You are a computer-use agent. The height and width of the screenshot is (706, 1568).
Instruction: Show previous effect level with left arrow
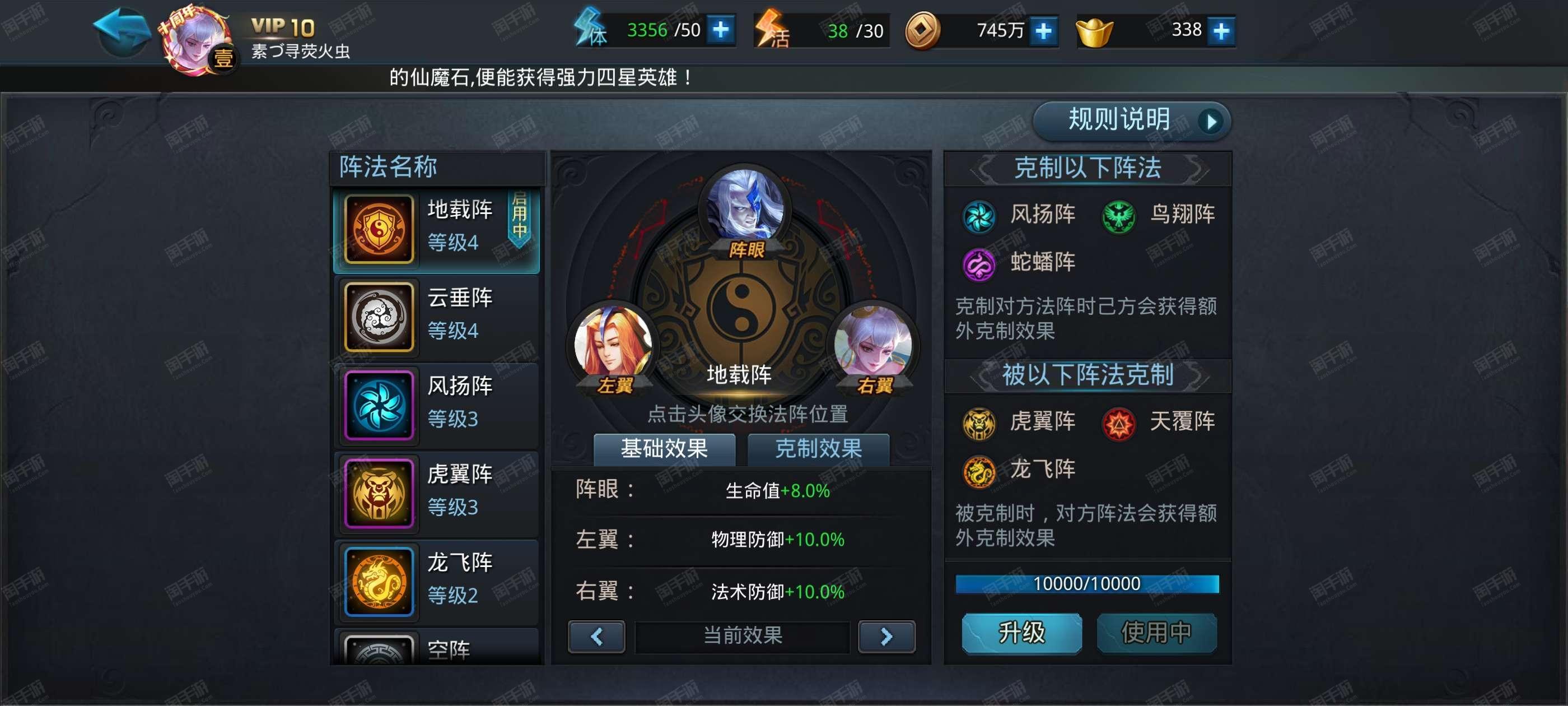click(596, 637)
